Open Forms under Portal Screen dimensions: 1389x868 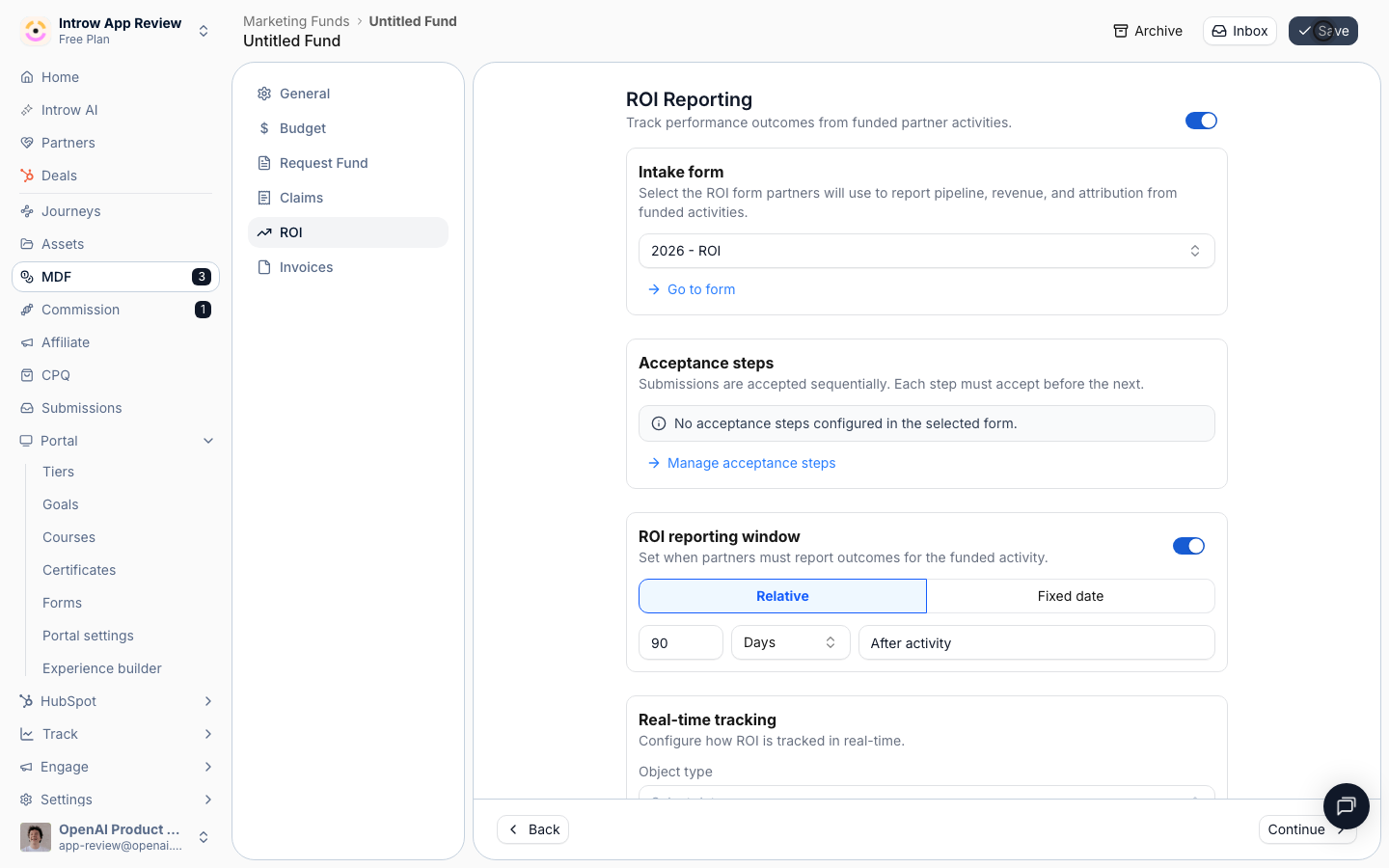[62, 603]
